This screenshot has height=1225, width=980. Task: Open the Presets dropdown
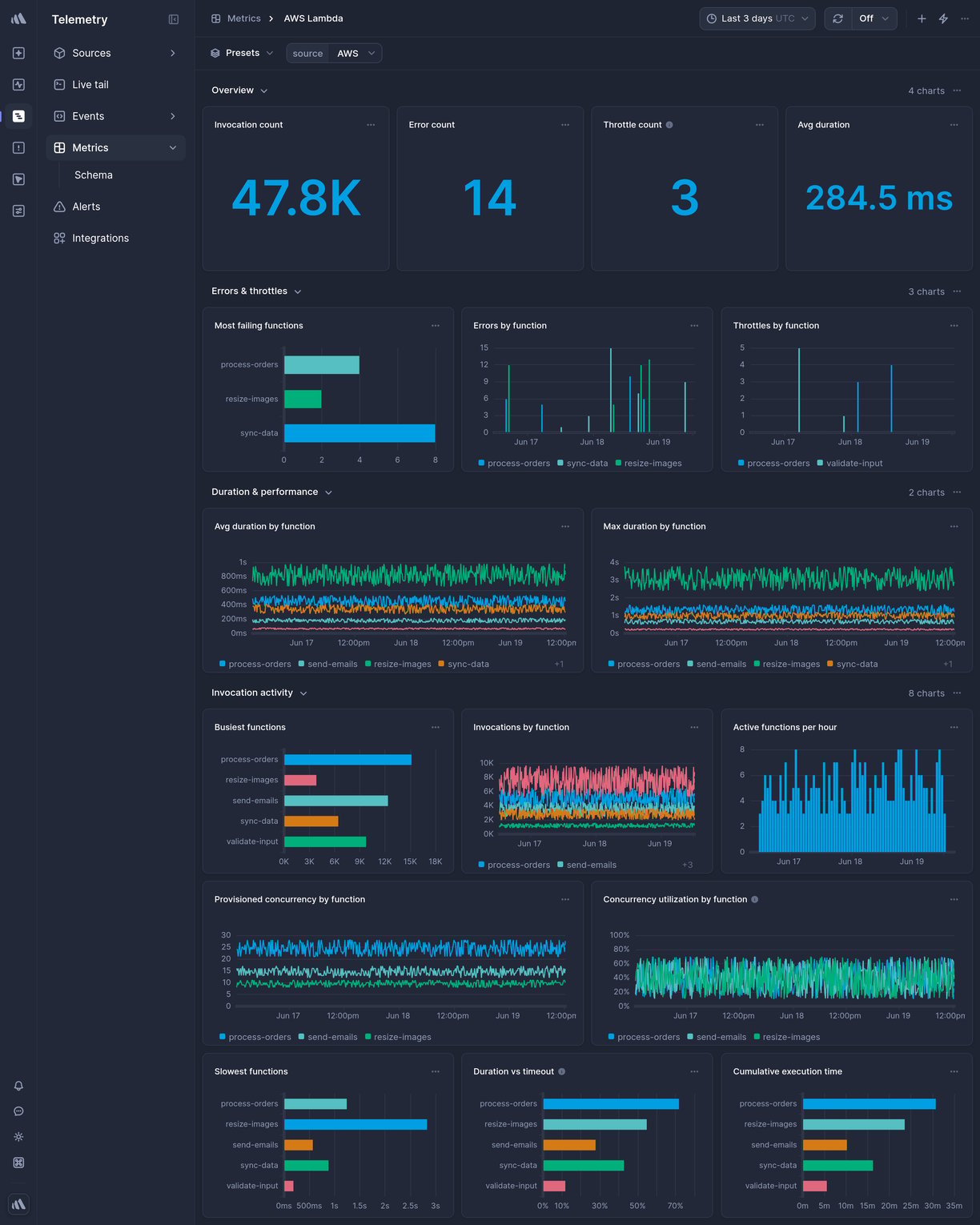[242, 53]
